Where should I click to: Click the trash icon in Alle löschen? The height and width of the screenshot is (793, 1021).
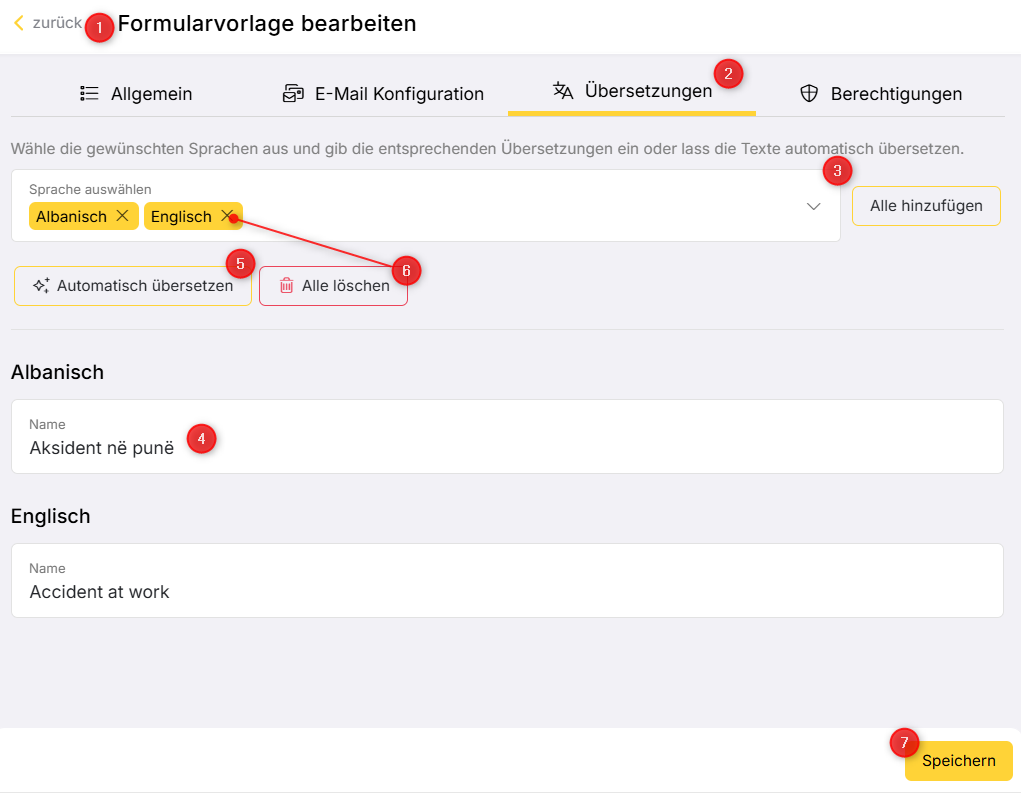[x=286, y=286]
